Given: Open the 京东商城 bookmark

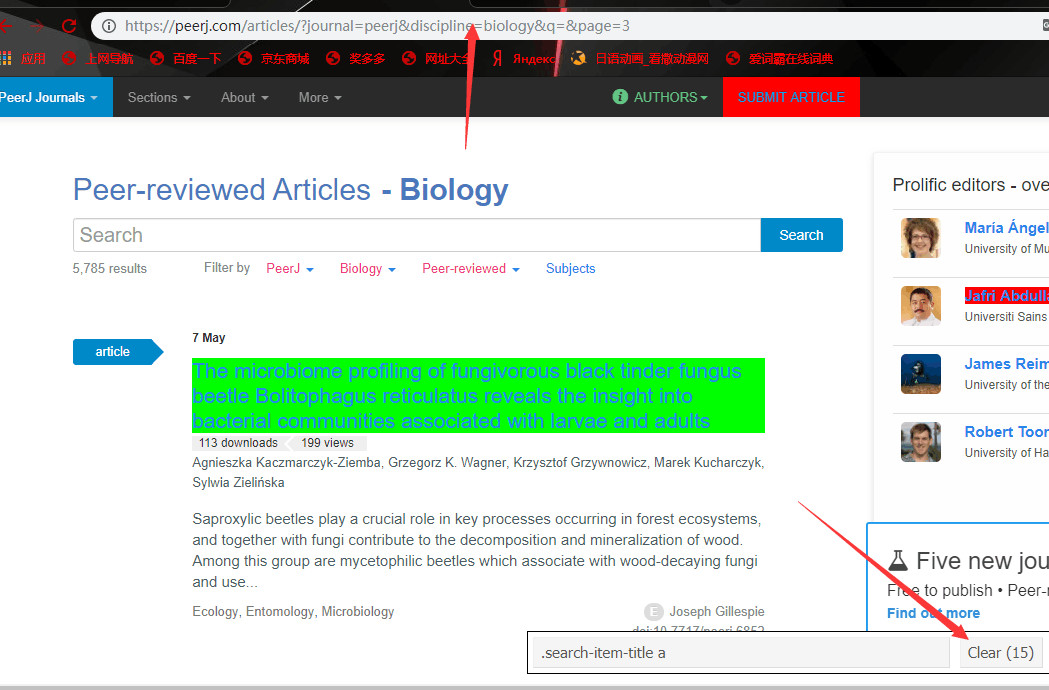Looking at the screenshot, I should [274, 58].
